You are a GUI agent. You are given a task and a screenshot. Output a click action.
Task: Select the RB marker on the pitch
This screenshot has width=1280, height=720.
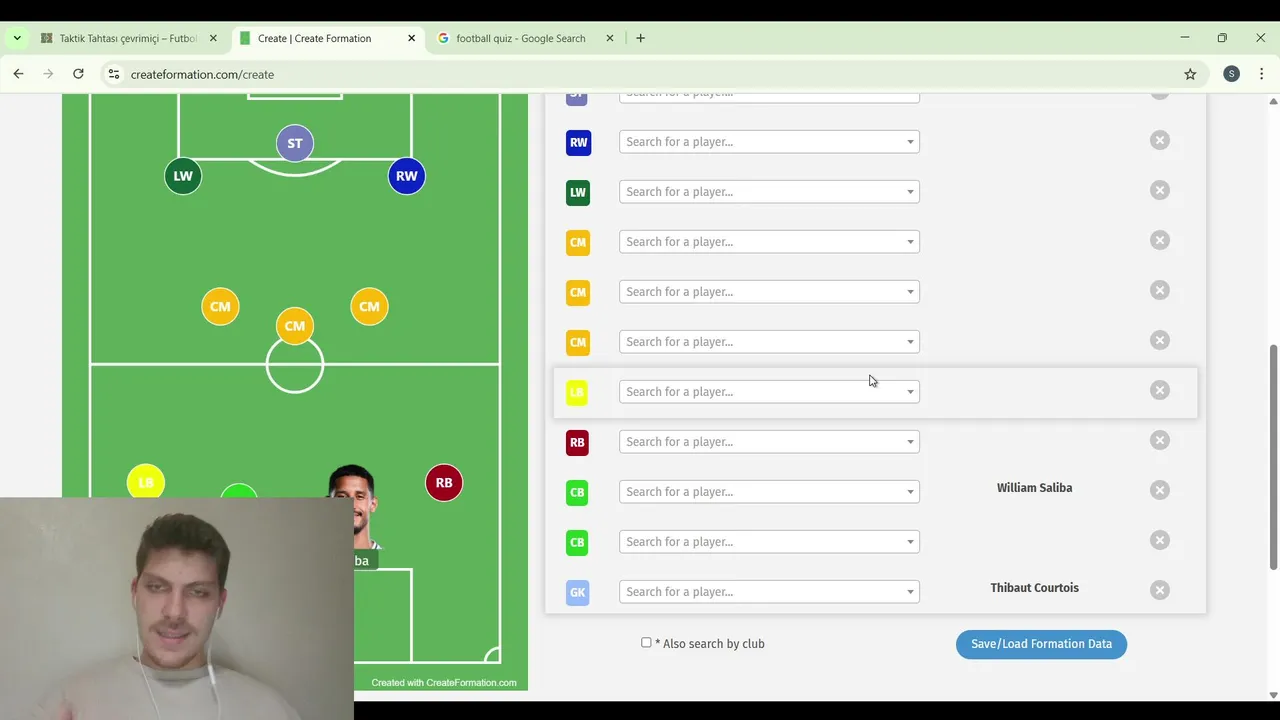click(x=444, y=483)
